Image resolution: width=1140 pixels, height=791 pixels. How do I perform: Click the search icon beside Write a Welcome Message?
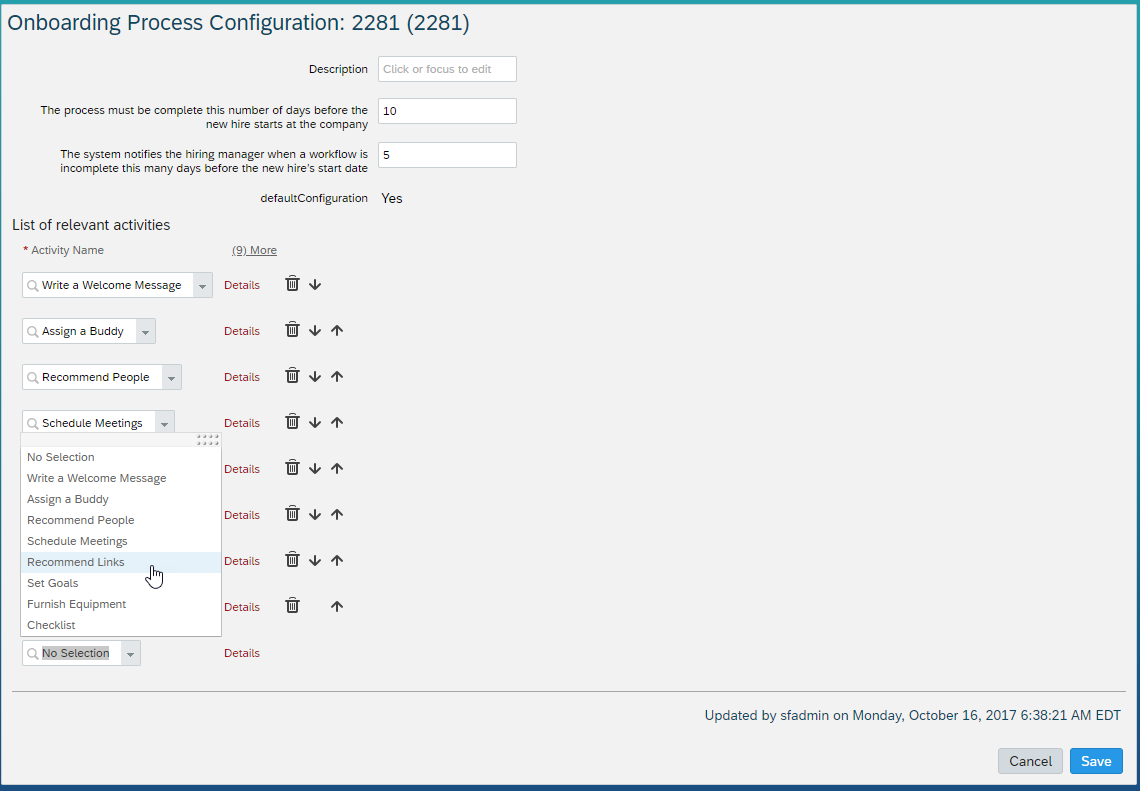click(x=33, y=286)
